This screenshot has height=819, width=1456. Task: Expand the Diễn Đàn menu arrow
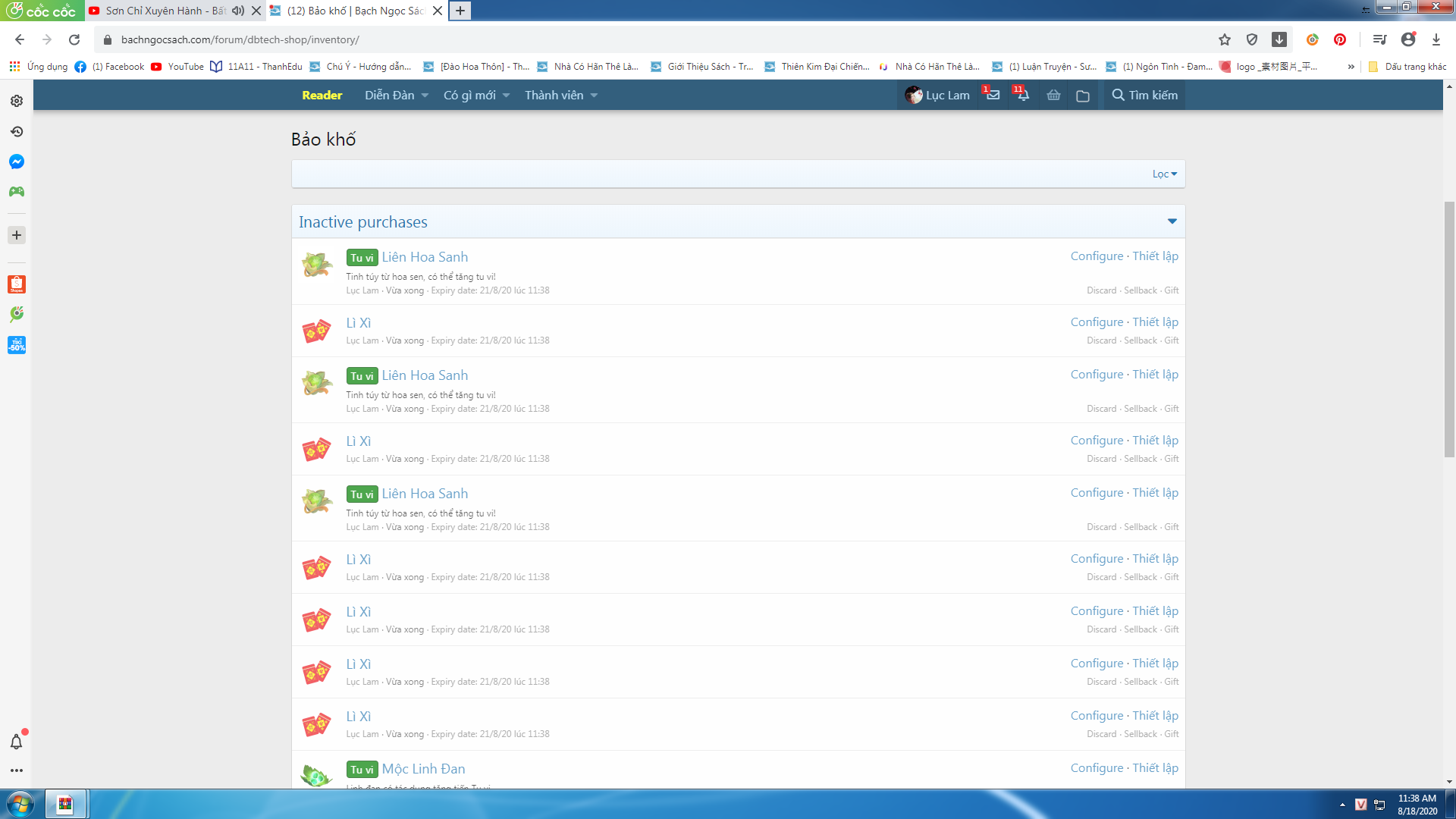pyautogui.click(x=425, y=96)
